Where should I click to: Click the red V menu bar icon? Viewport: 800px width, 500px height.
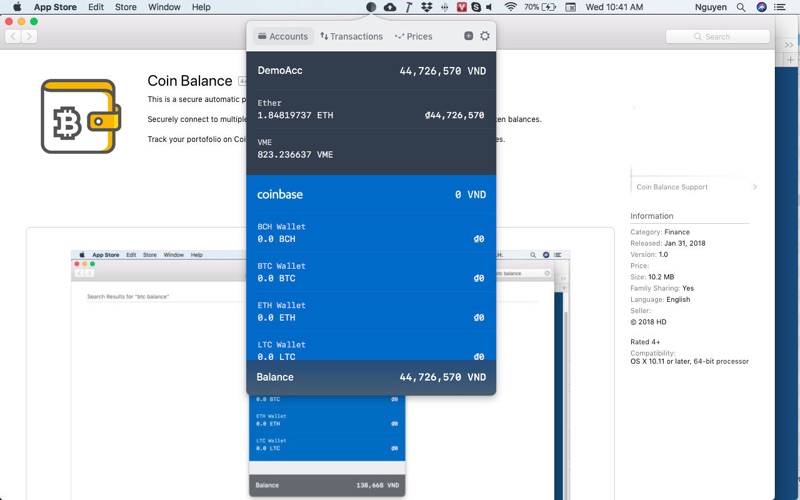(x=462, y=7)
